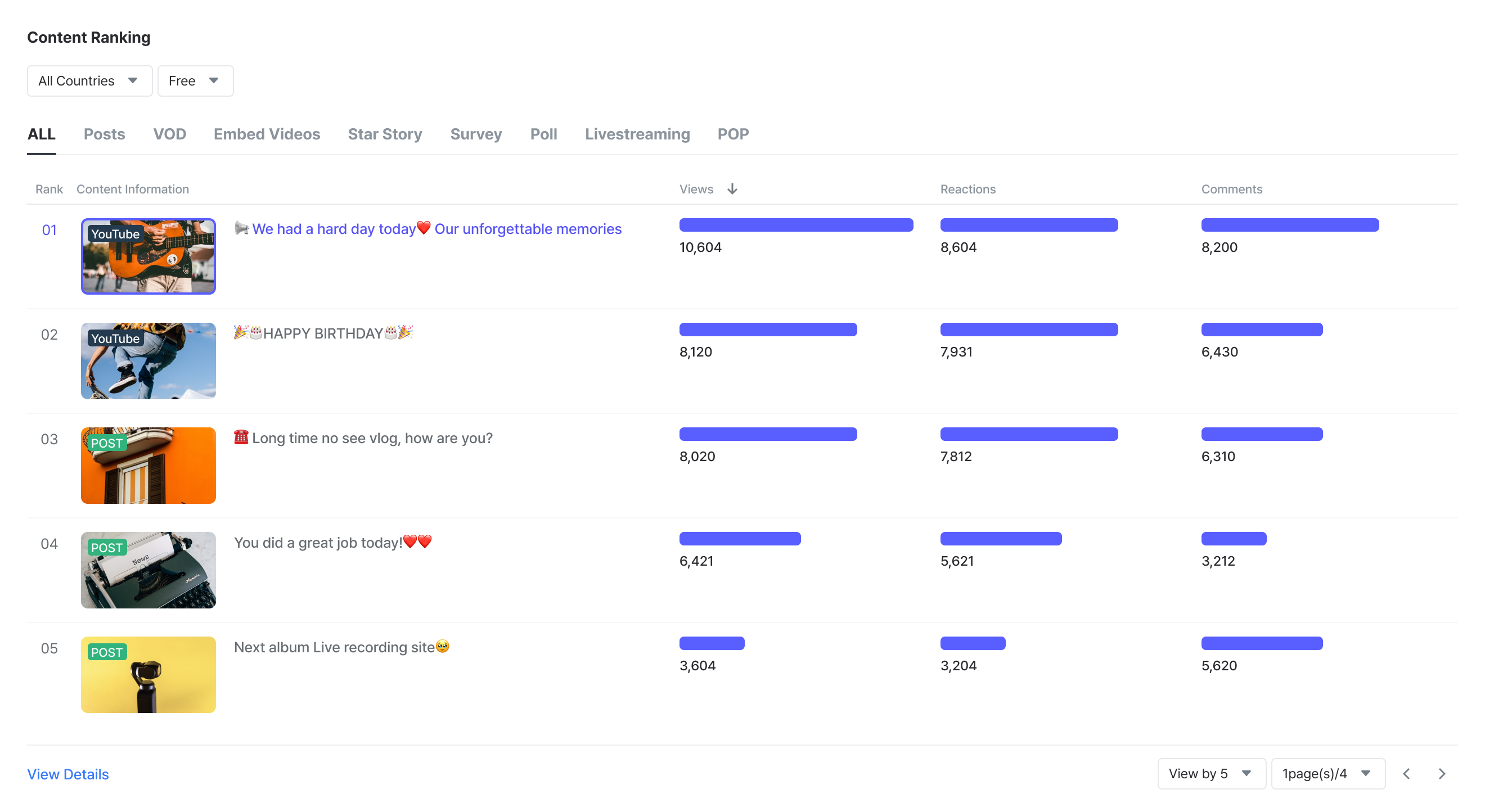
Task: Open the All Countries dropdown
Action: coord(89,80)
